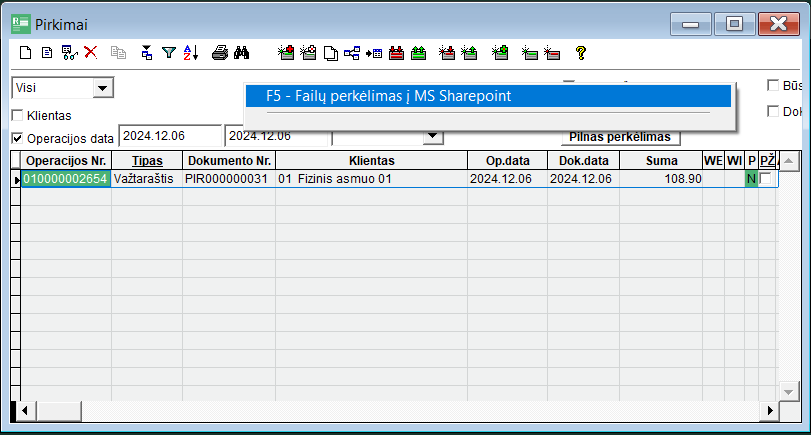Click the Klientas column header
This screenshot has height=435, width=811.
tap(371, 161)
